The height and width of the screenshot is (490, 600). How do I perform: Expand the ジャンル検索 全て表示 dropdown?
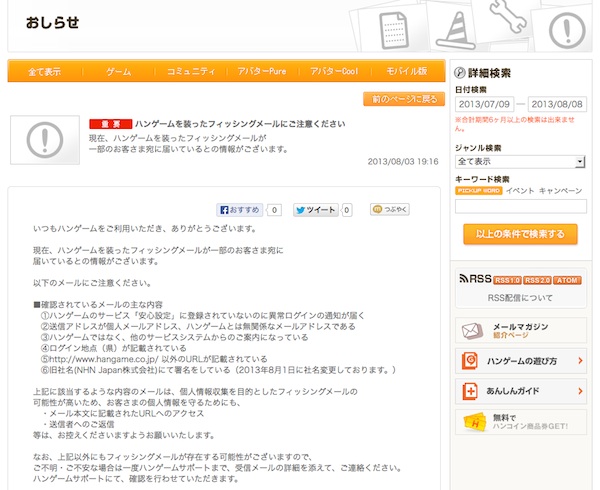[x=520, y=161]
